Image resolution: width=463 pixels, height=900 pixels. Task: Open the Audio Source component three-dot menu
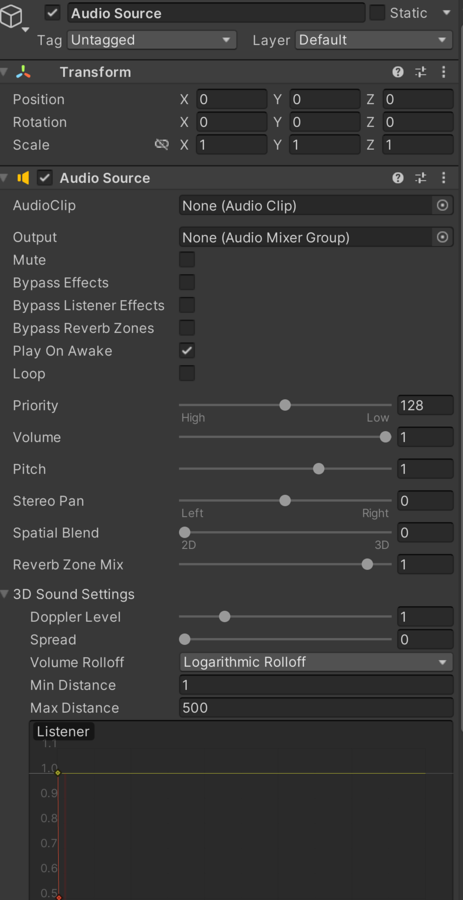(443, 178)
